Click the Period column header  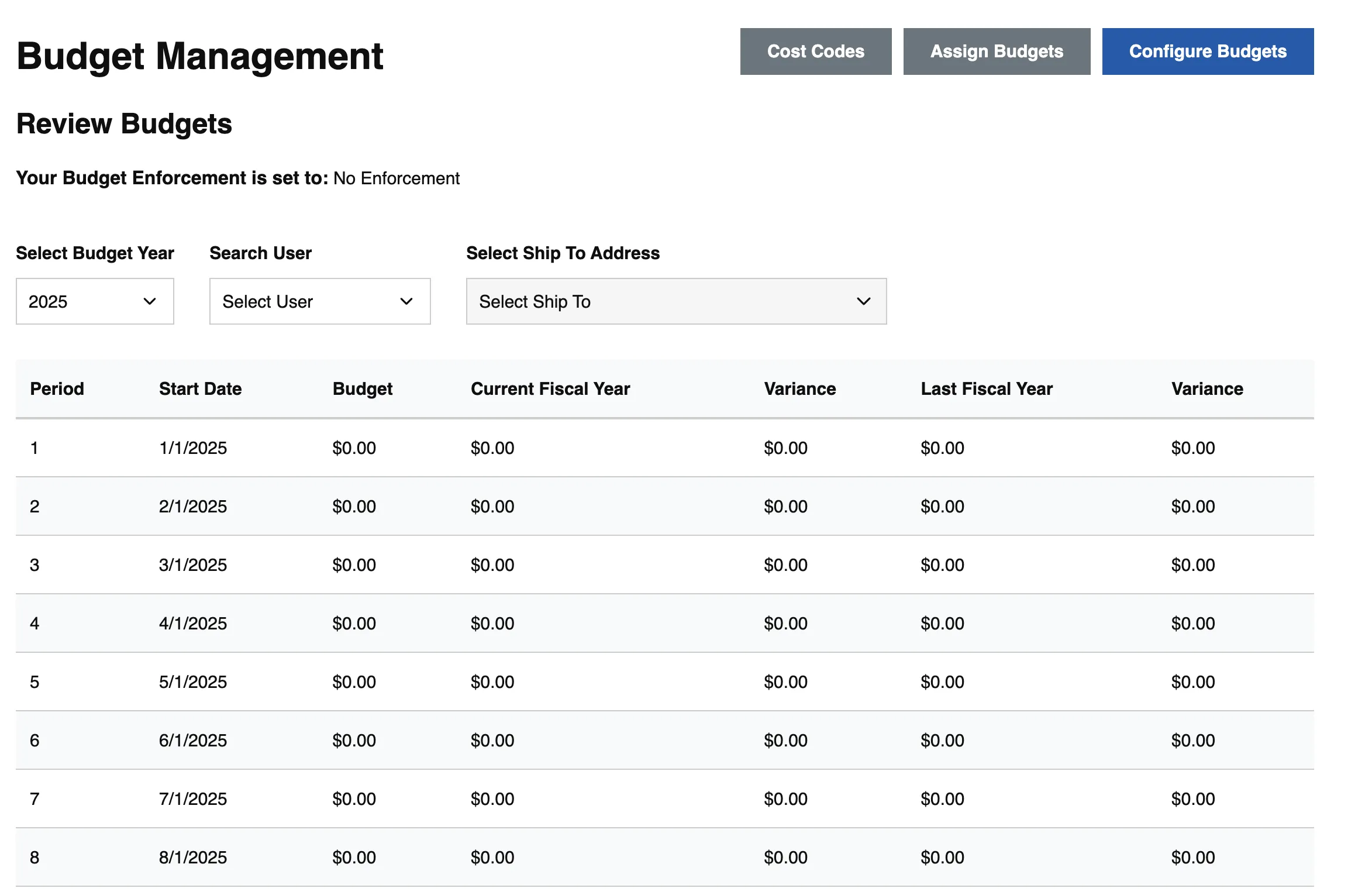click(57, 389)
